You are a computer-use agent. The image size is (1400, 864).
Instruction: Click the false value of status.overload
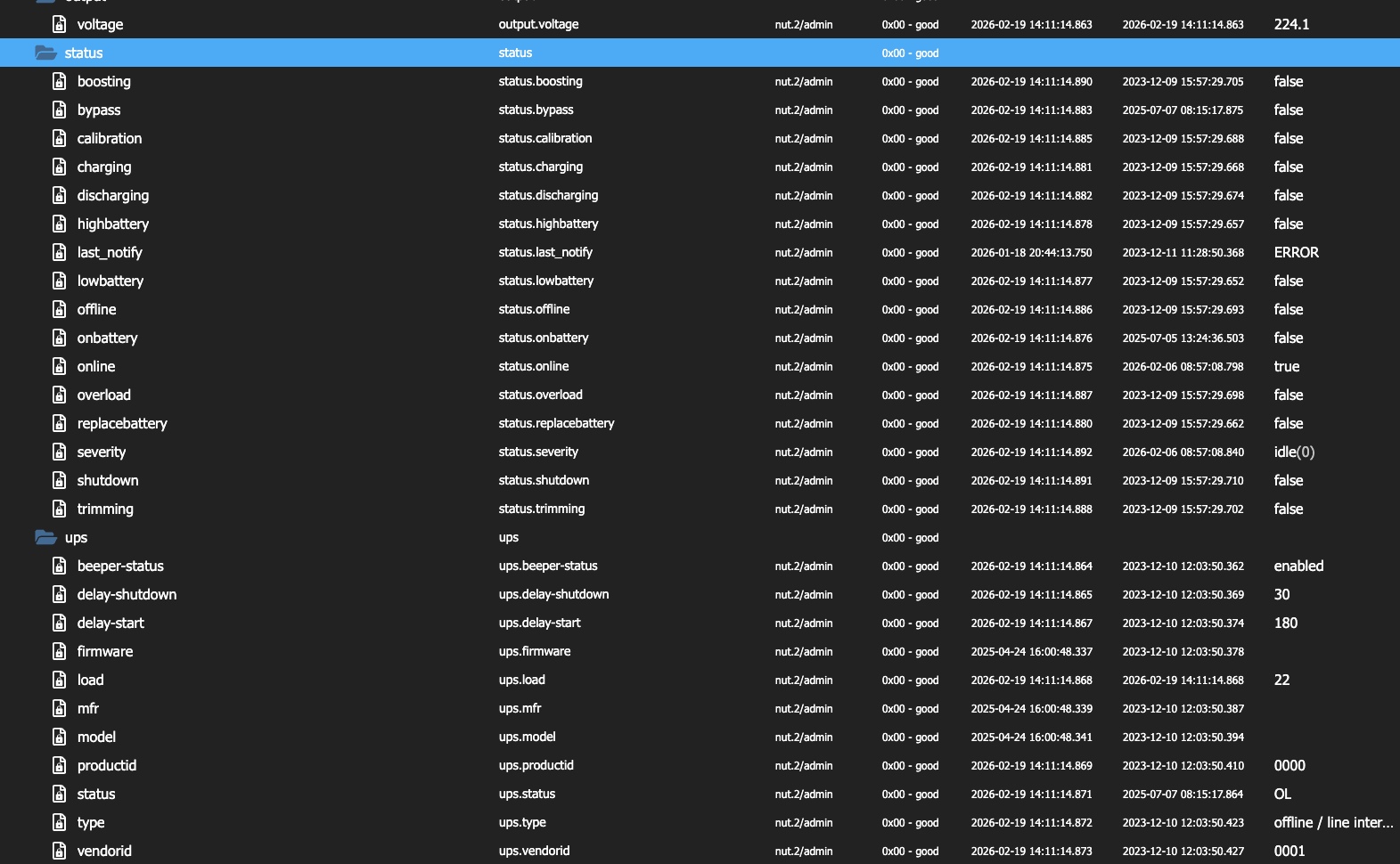pyautogui.click(x=1289, y=395)
